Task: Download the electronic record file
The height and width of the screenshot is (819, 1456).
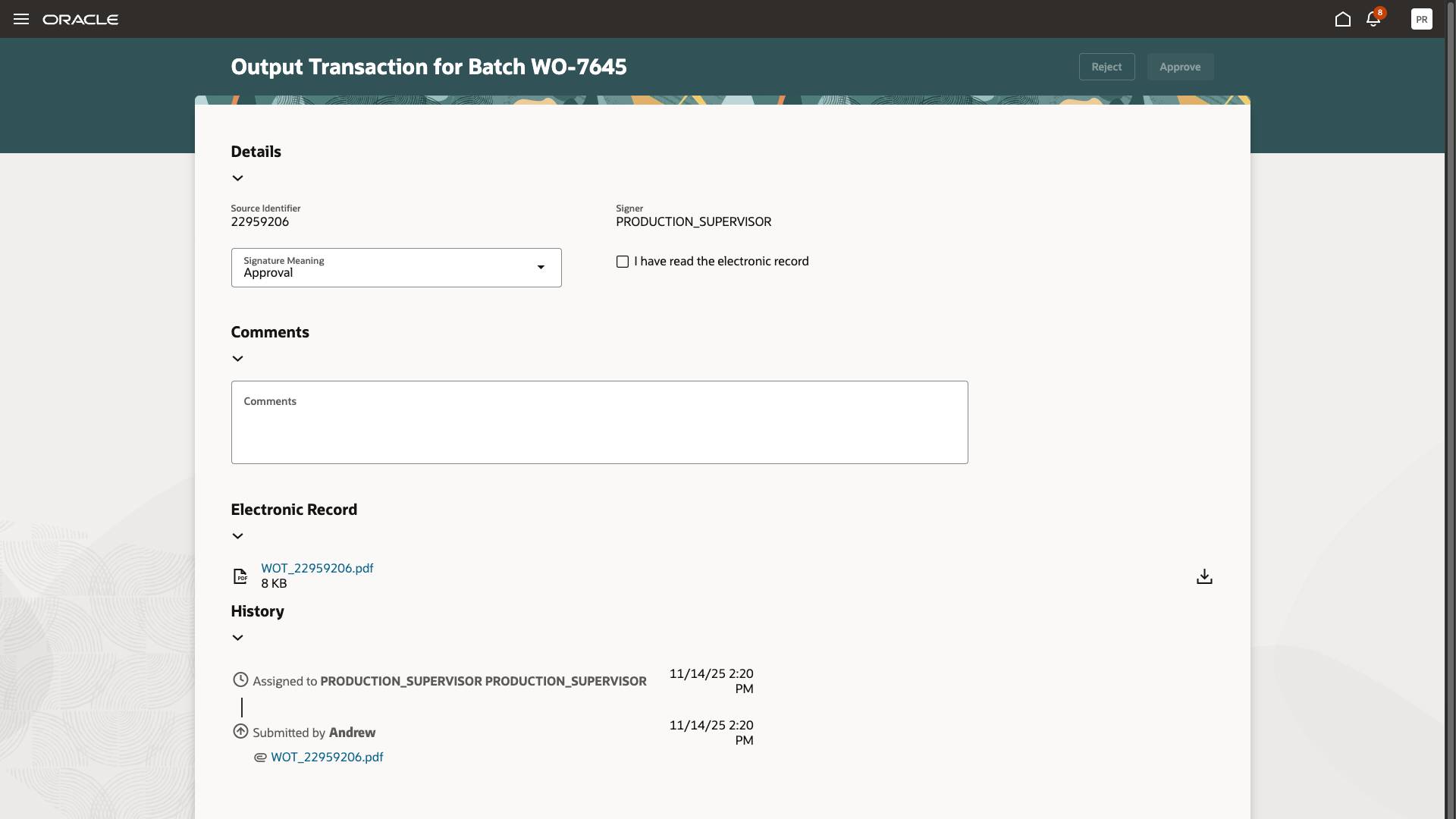Action: point(1204,576)
